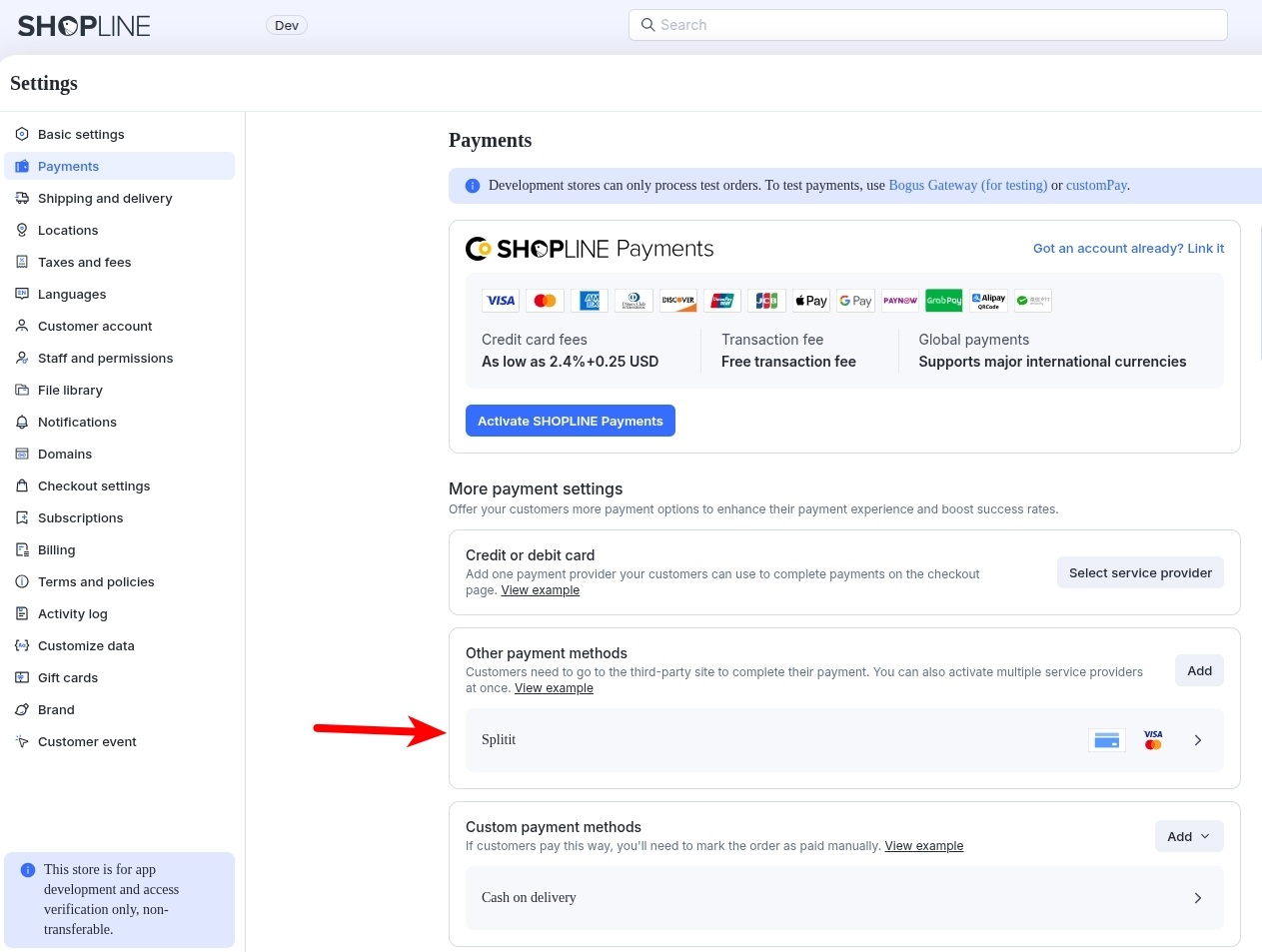Select Taxes and fees menu item
Viewport: 1262px width, 952px height.
pyautogui.click(x=120, y=262)
